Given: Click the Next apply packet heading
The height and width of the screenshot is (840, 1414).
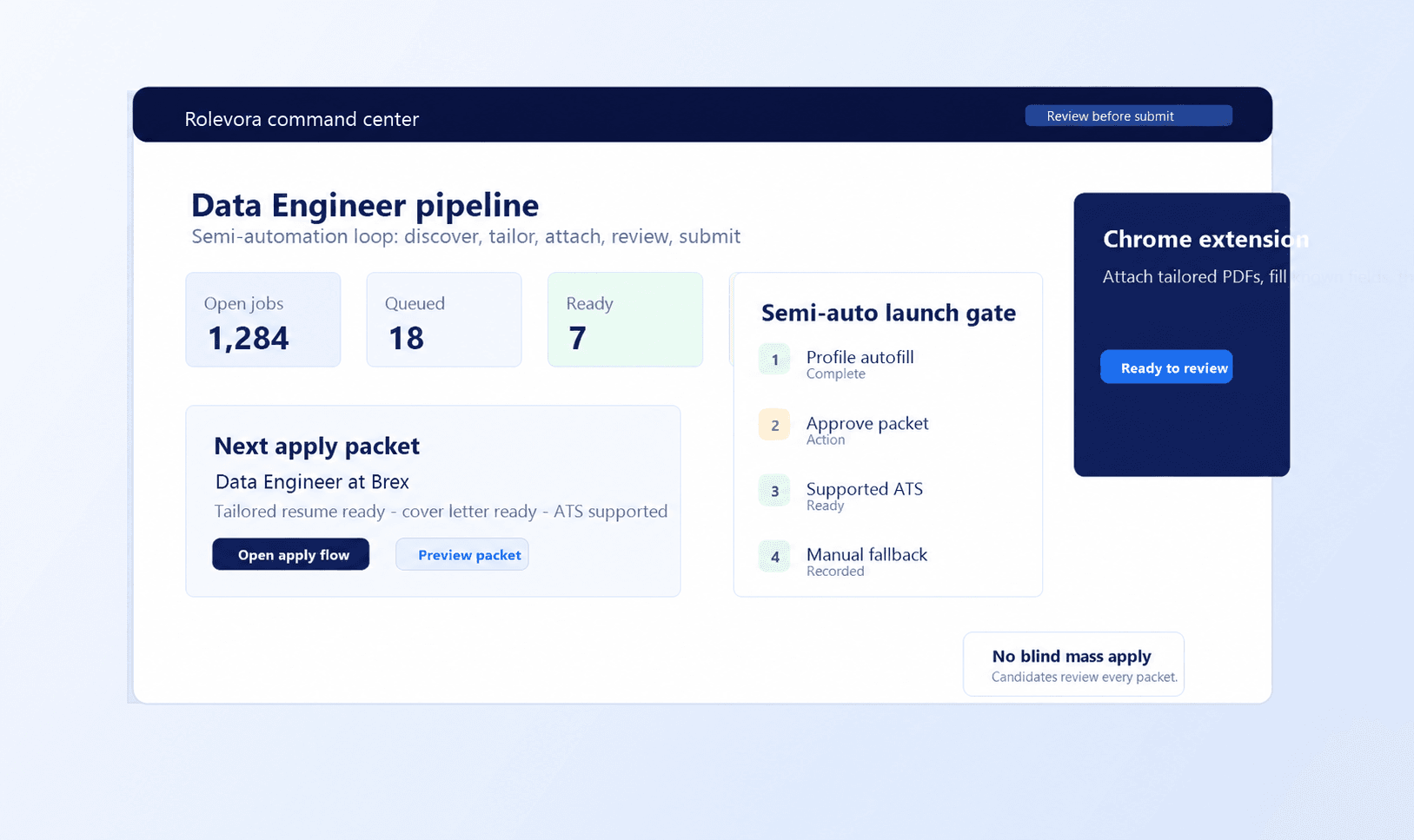Looking at the screenshot, I should [316, 446].
